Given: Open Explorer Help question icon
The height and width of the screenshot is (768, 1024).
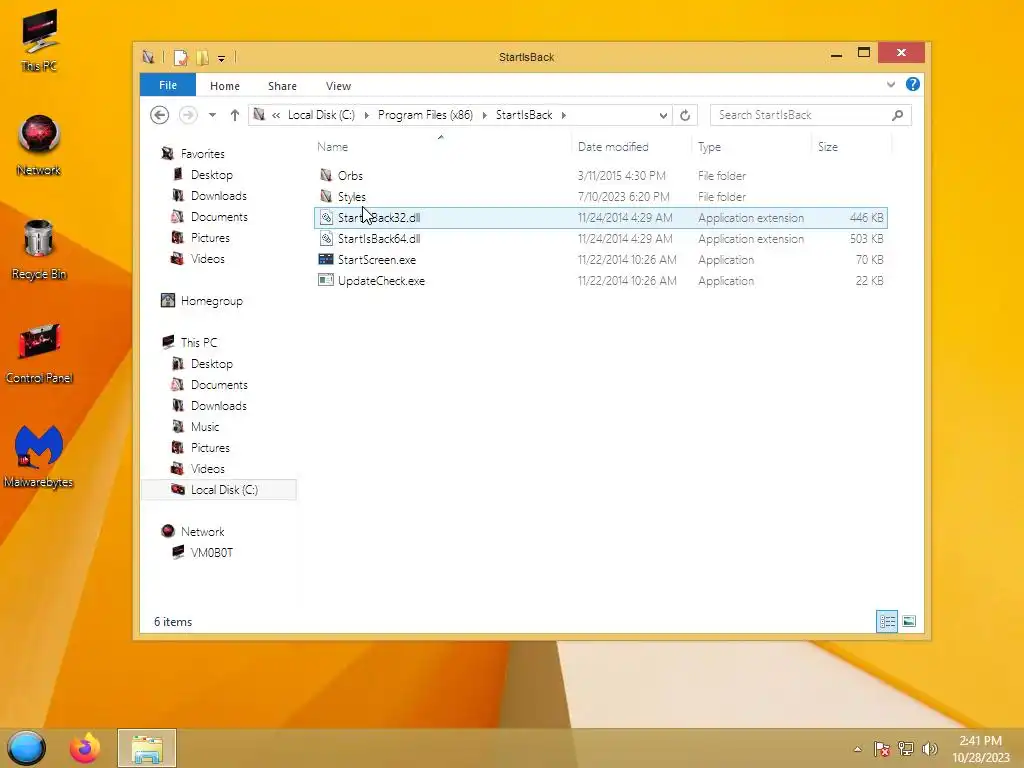Looking at the screenshot, I should [913, 84].
